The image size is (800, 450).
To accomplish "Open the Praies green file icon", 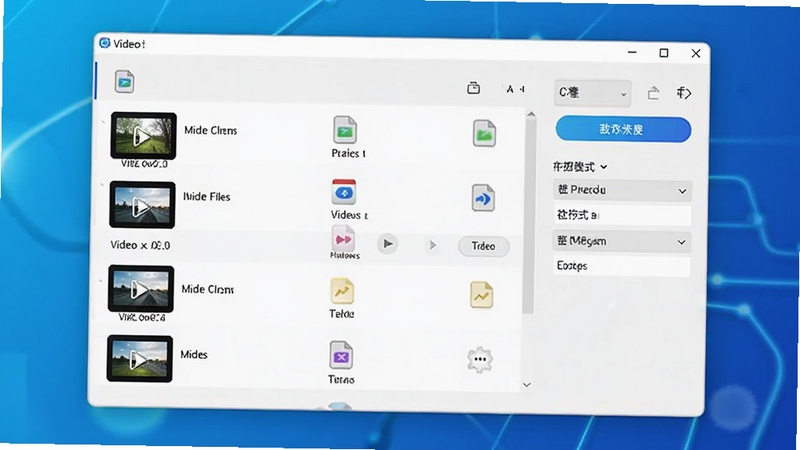I will (345, 130).
